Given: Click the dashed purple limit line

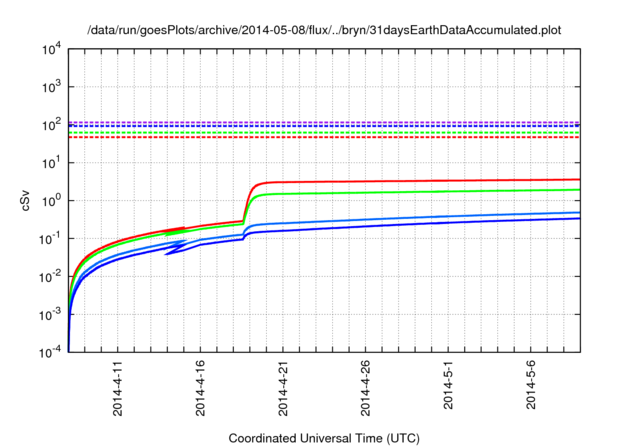Looking at the screenshot, I should (324, 122).
